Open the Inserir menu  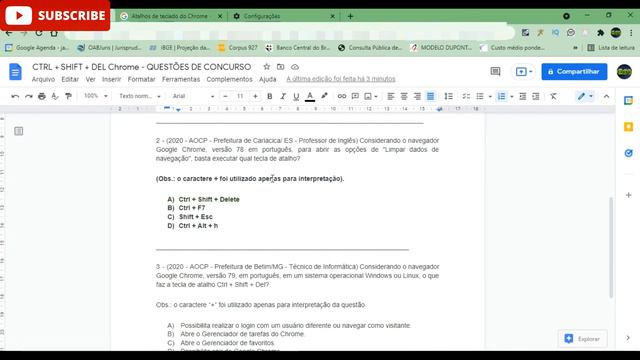(111, 79)
